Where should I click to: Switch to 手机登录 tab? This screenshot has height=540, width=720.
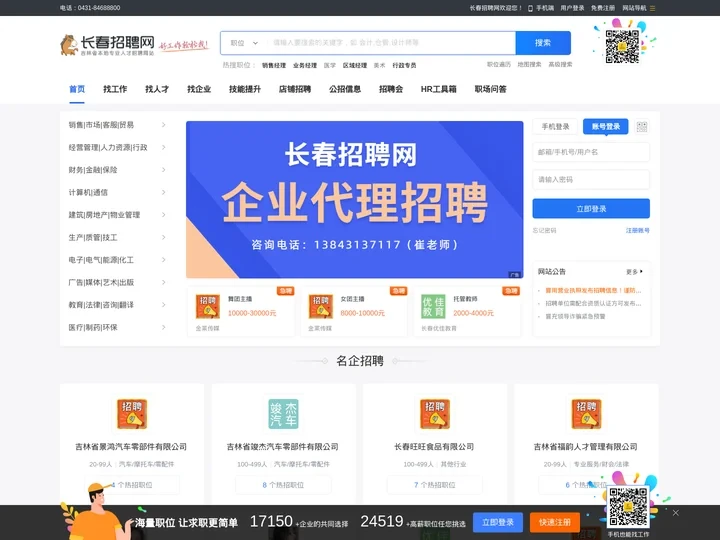tap(555, 127)
